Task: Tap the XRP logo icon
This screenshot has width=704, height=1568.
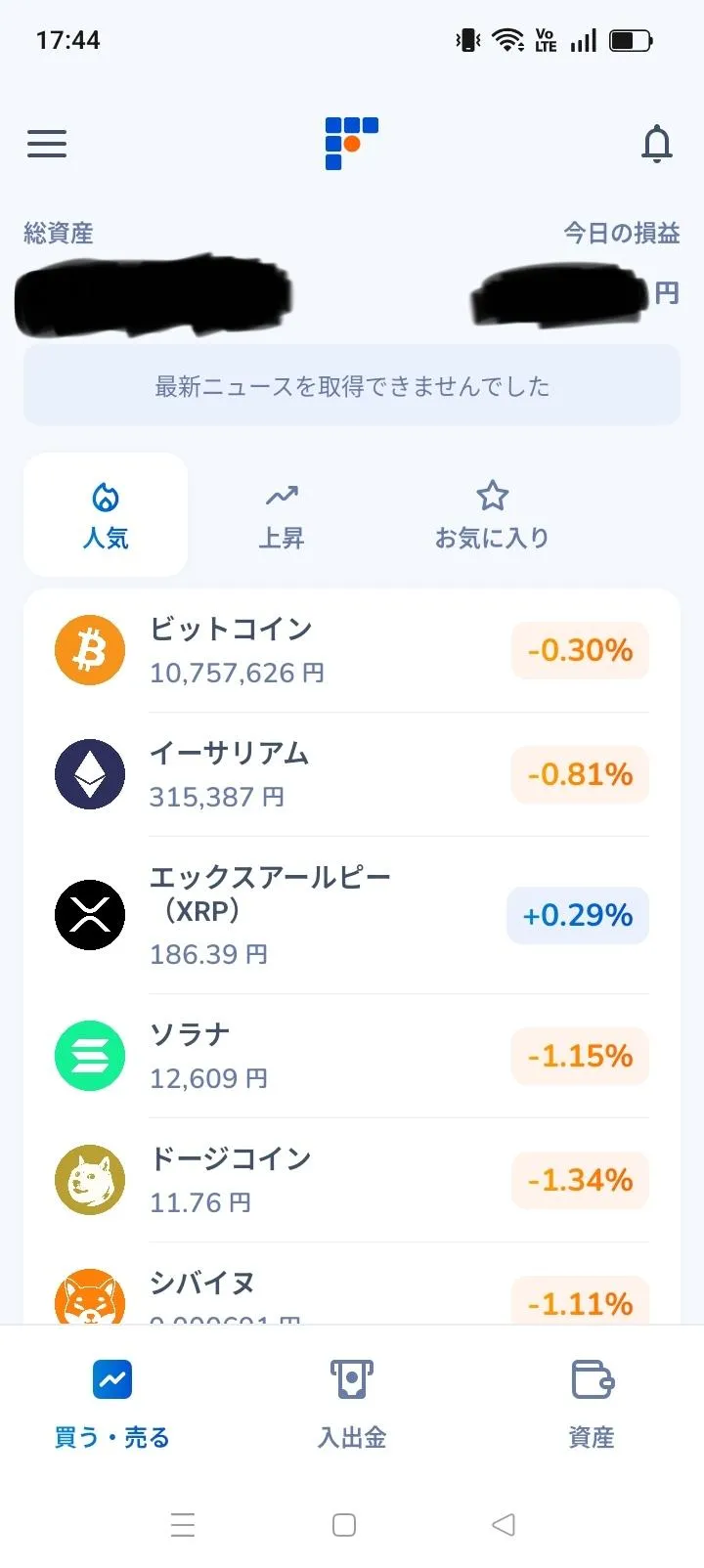Action: (90, 915)
